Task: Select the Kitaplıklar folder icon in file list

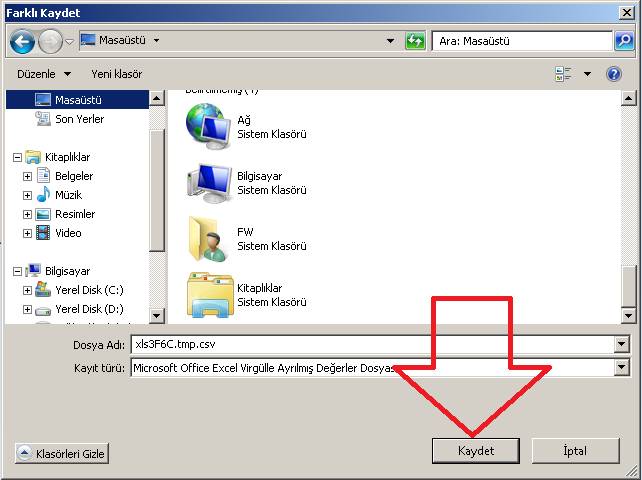Action: [x=210, y=295]
